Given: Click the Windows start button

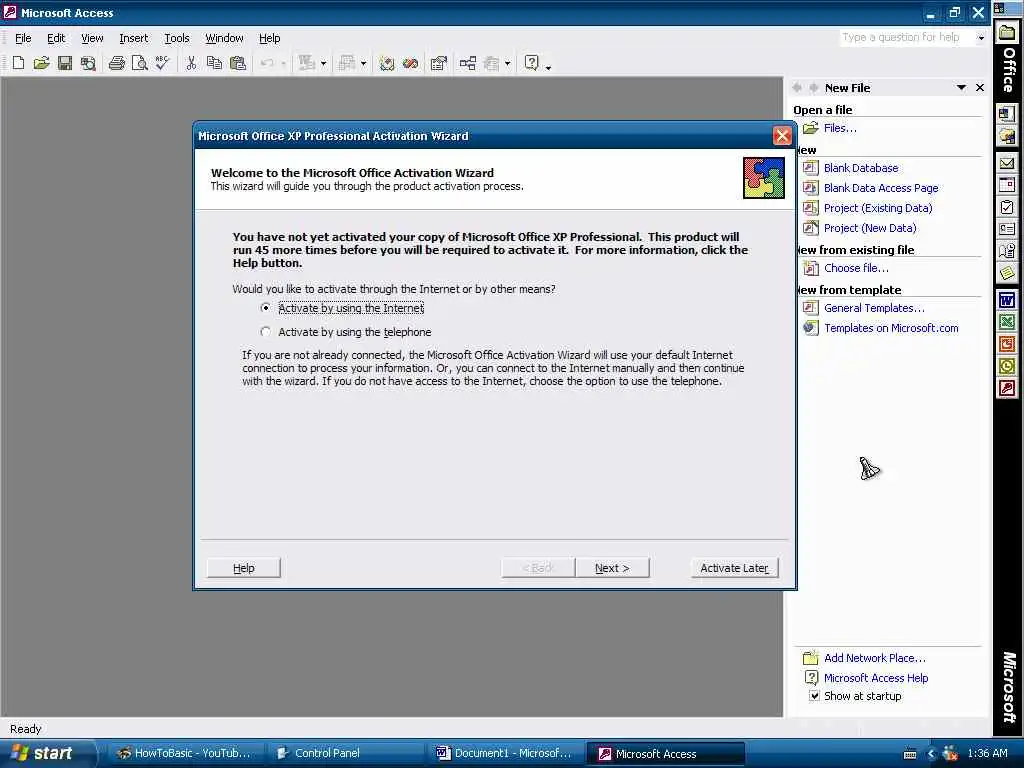Looking at the screenshot, I should point(47,753).
